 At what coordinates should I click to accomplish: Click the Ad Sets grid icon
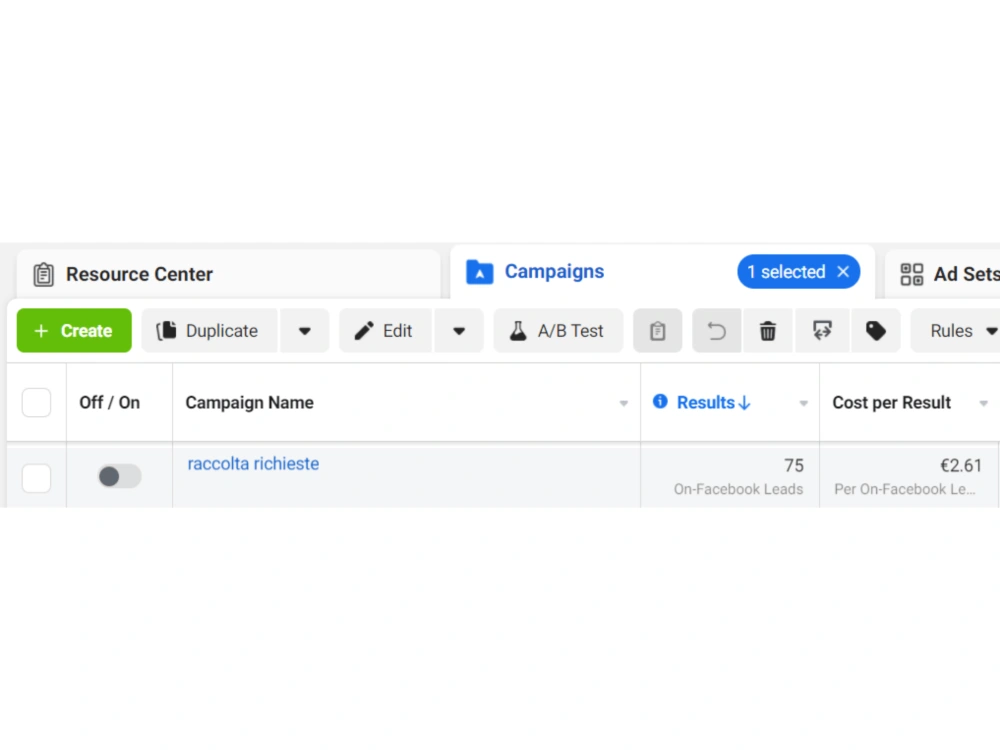911,274
